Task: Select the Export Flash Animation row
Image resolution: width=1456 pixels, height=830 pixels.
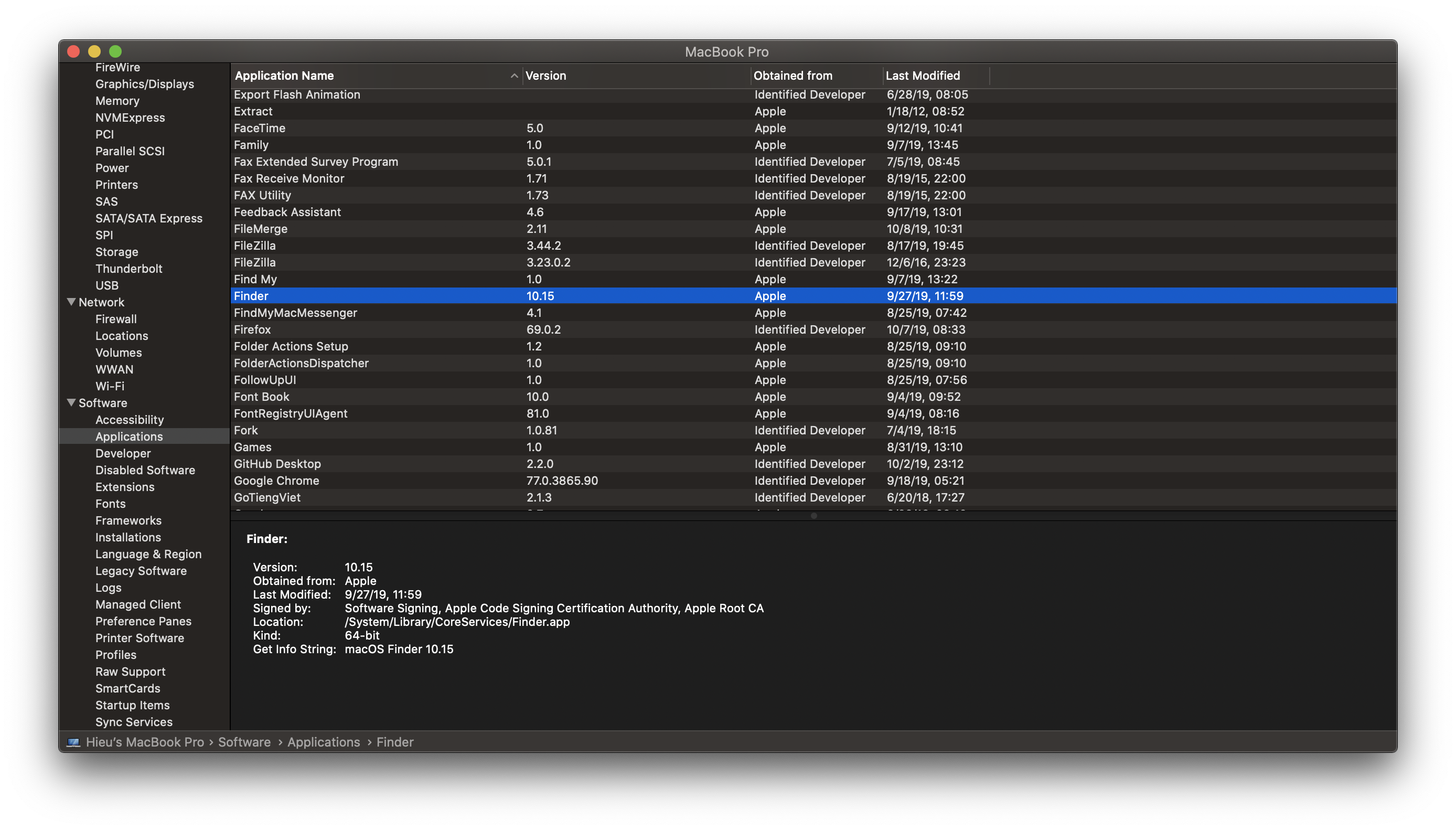Action: (813, 94)
